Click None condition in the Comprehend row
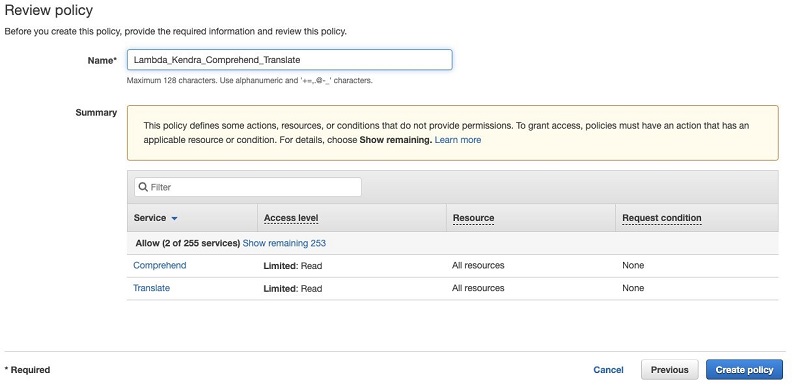The height and width of the screenshot is (388, 800). pos(633,265)
